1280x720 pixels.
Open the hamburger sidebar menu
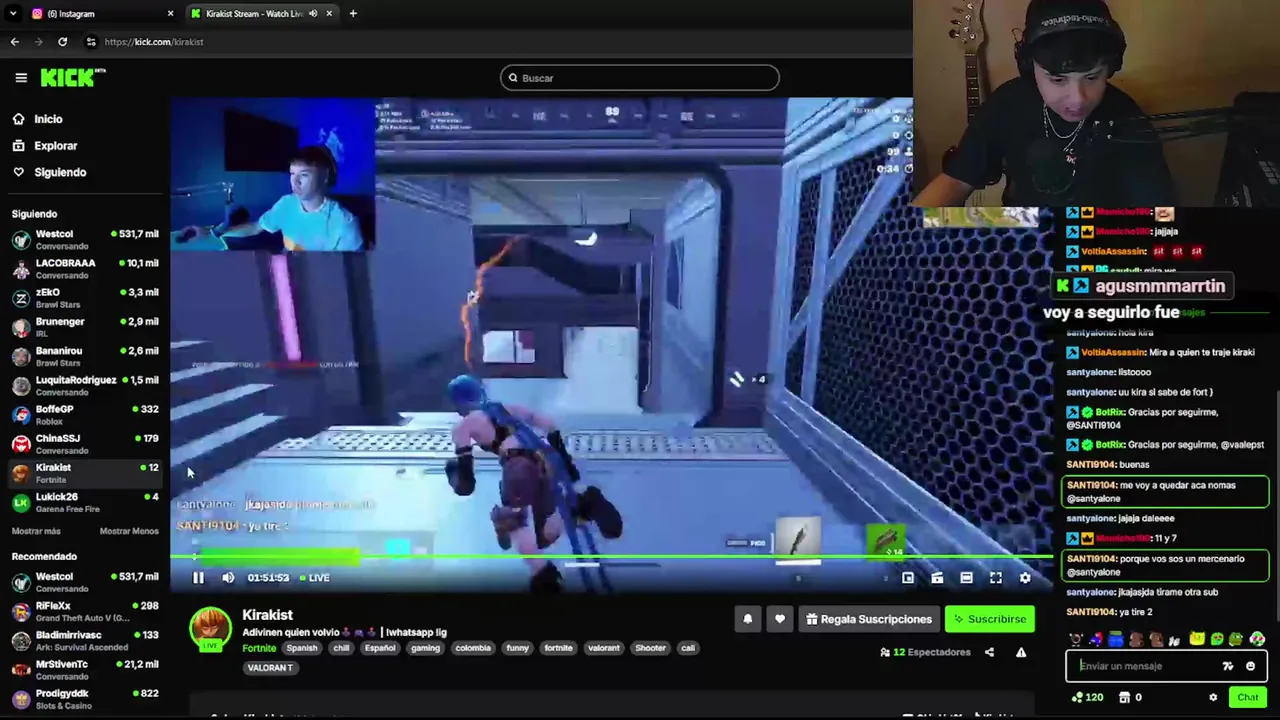pos(21,77)
